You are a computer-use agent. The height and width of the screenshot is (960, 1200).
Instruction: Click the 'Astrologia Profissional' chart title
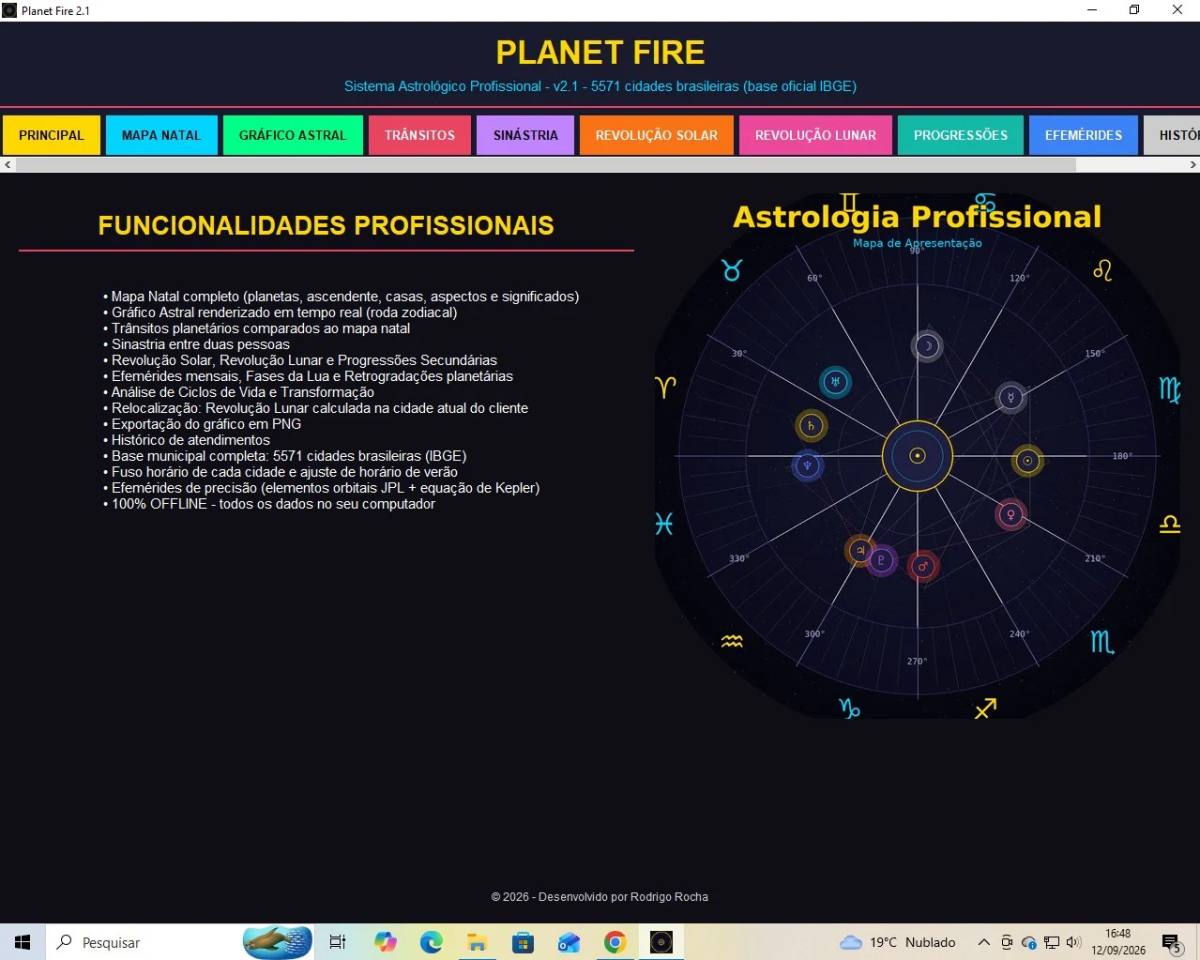click(x=917, y=217)
